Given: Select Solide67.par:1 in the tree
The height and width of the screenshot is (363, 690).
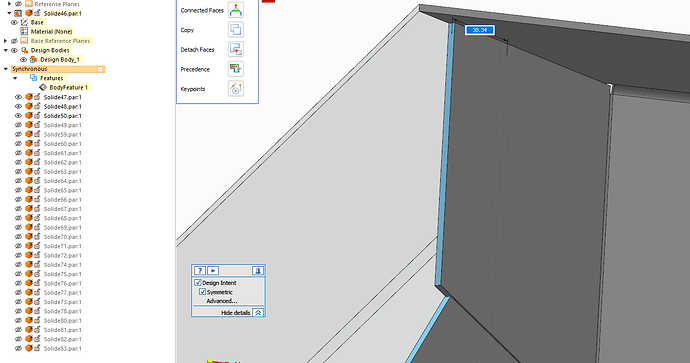Looking at the screenshot, I should click(62, 209).
